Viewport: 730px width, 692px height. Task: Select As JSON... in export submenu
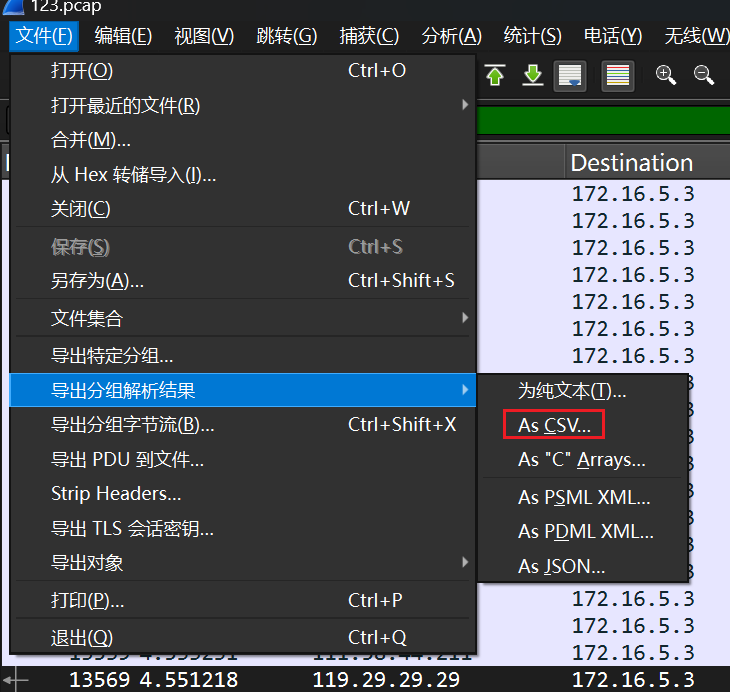click(561, 567)
